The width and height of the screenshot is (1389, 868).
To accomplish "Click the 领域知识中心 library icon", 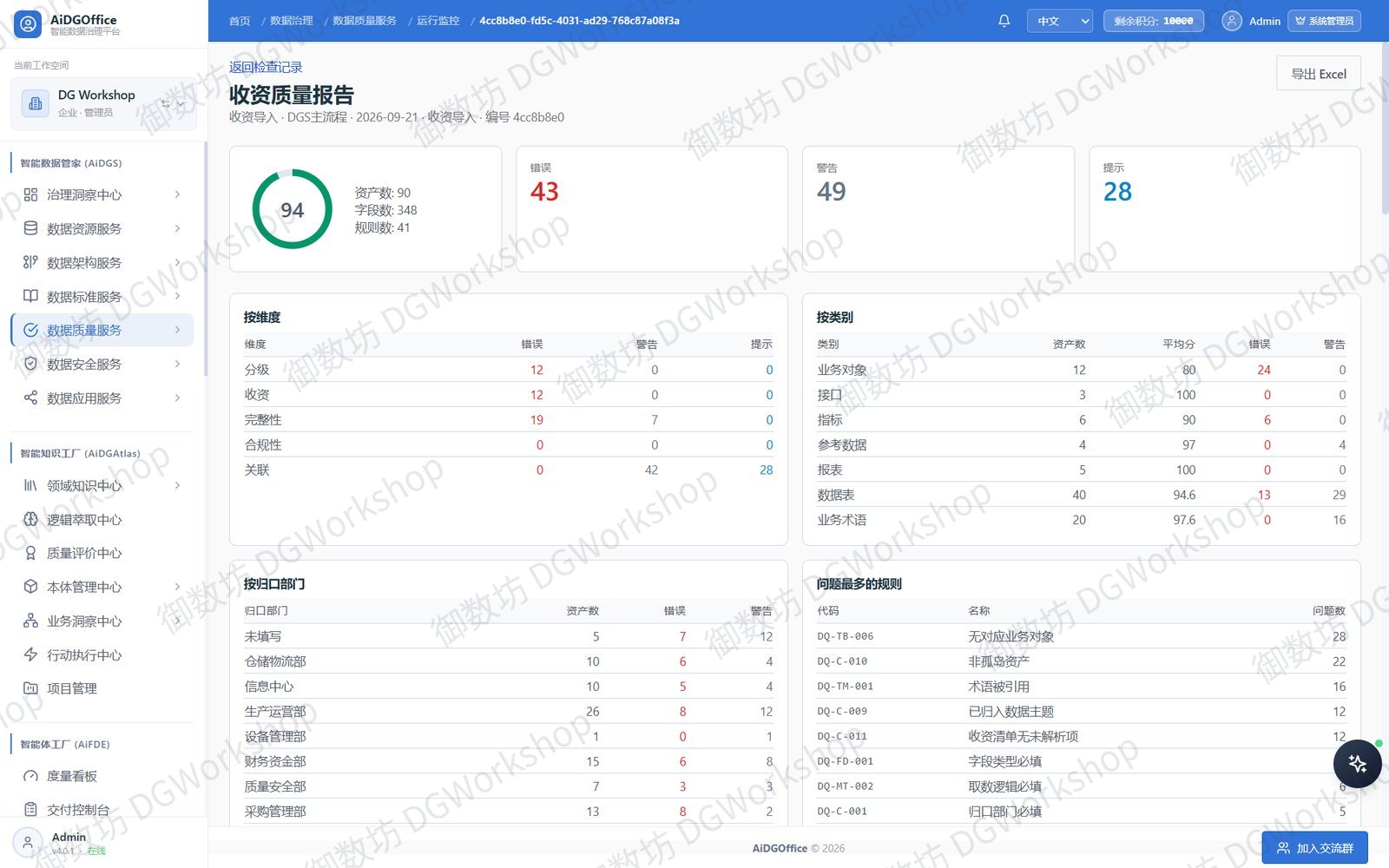I will 30,485.
